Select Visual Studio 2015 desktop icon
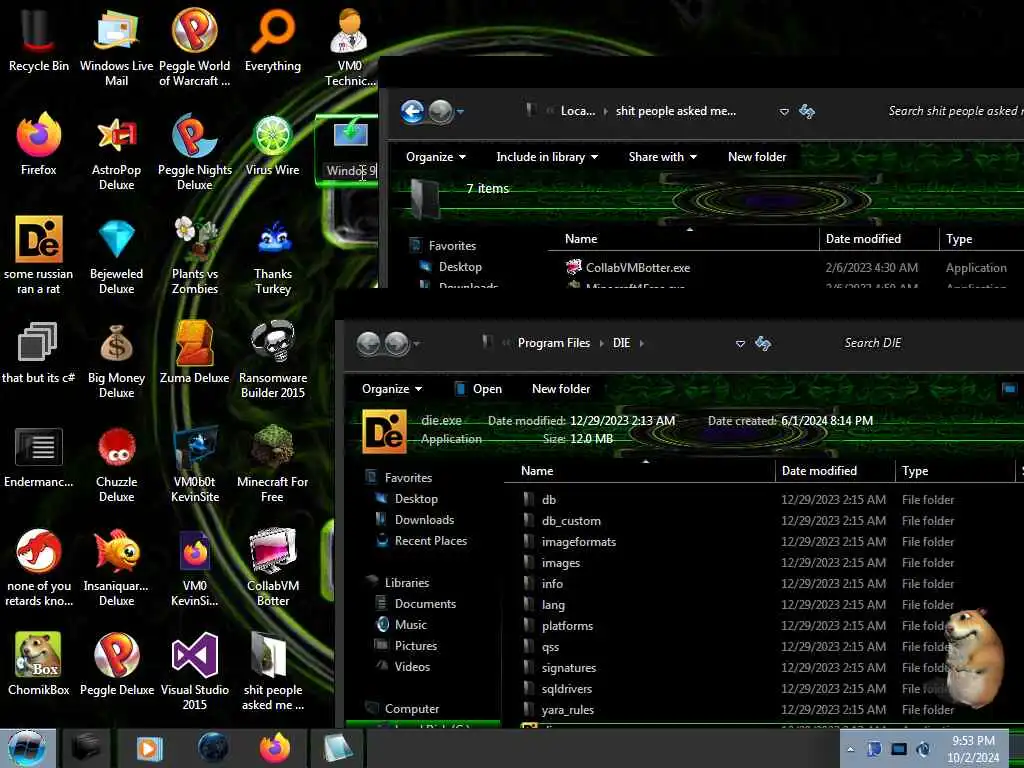Image resolution: width=1024 pixels, height=768 pixels. [x=195, y=671]
